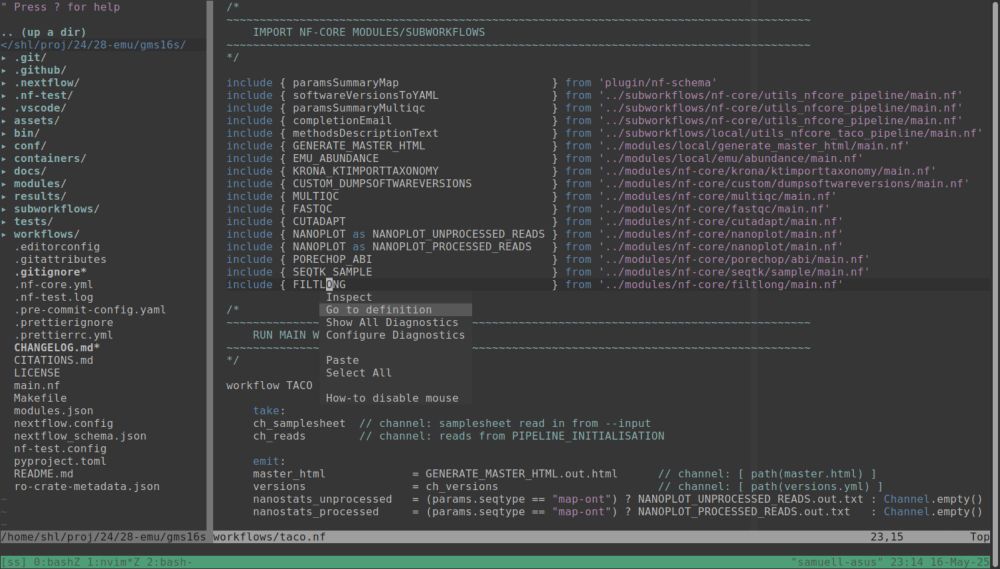Expand the modules/ folder arrow
Image resolution: width=1000 pixels, height=569 pixels.
tap(4, 184)
